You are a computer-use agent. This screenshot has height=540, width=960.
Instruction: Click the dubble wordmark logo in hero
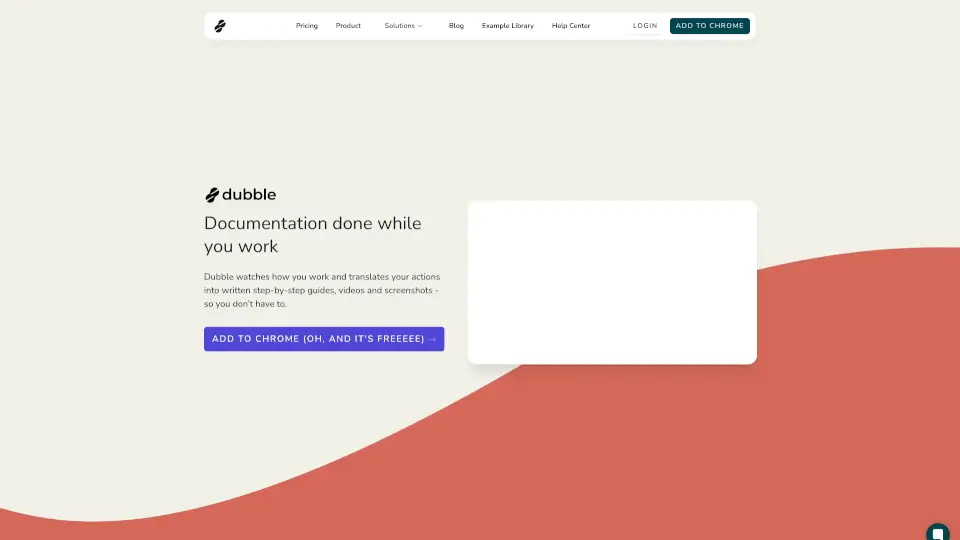pos(240,195)
